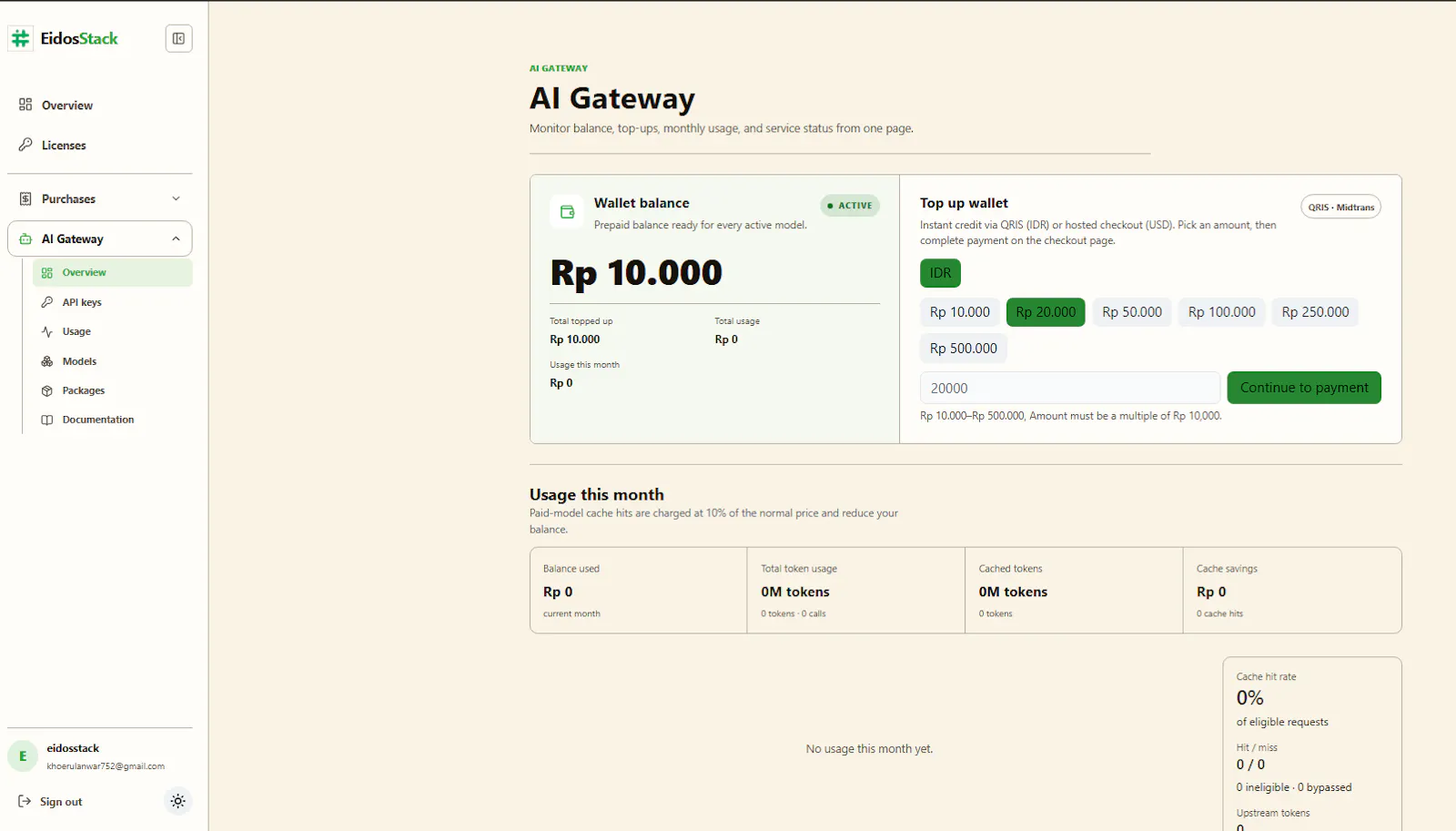Click the Models icon in submenu
This screenshot has width=1456, height=831.
click(47, 361)
